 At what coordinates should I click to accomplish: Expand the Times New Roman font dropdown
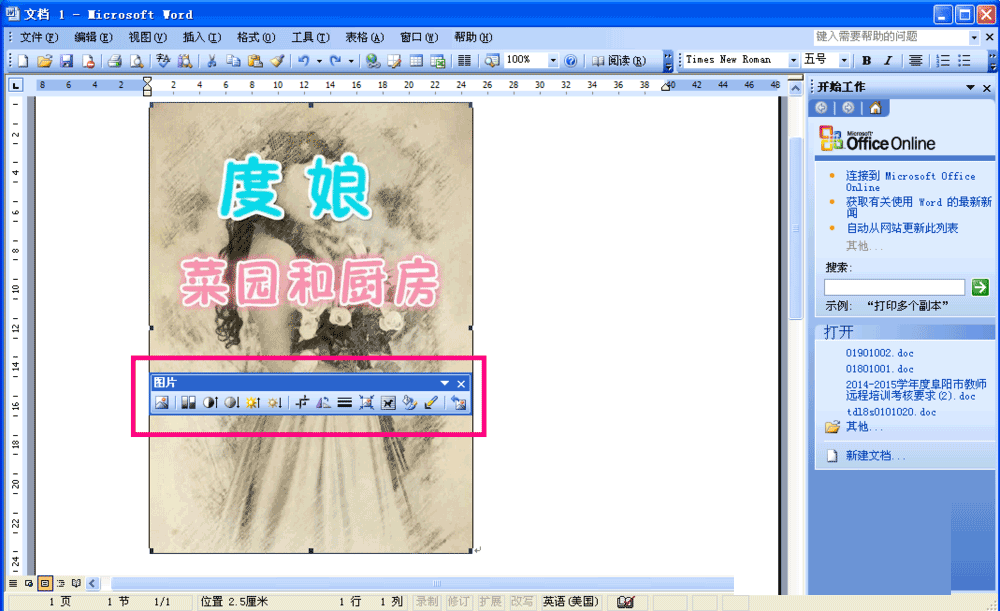click(794, 61)
